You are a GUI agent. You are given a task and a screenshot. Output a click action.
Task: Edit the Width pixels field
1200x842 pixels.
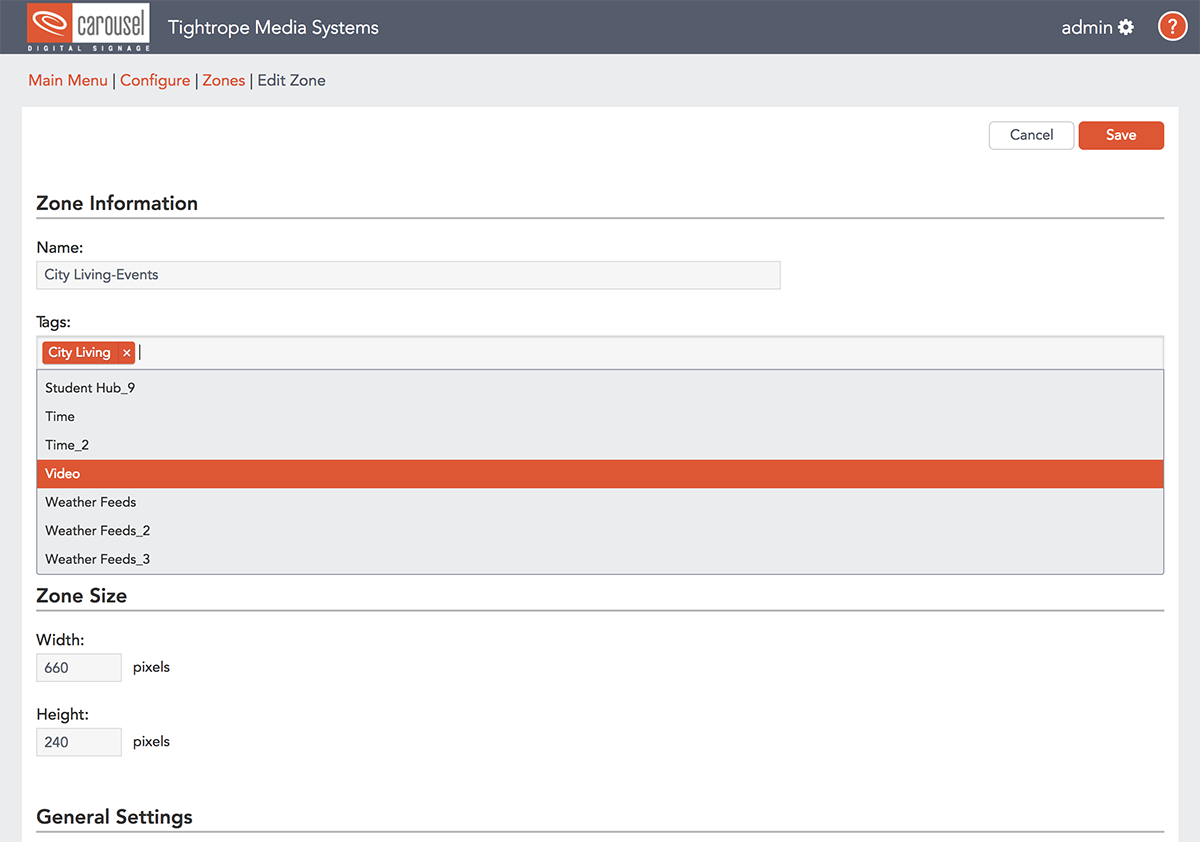point(78,668)
